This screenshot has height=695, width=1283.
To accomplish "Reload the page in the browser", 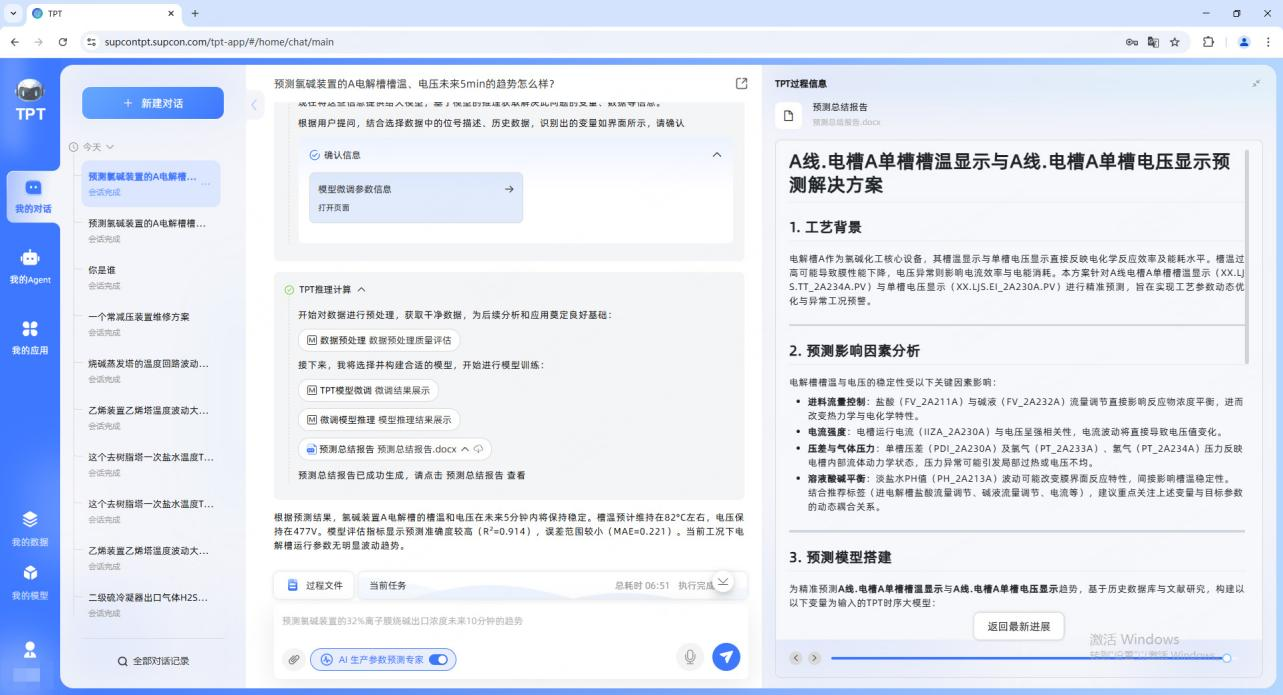I will pyautogui.click(x=63, y=42).
